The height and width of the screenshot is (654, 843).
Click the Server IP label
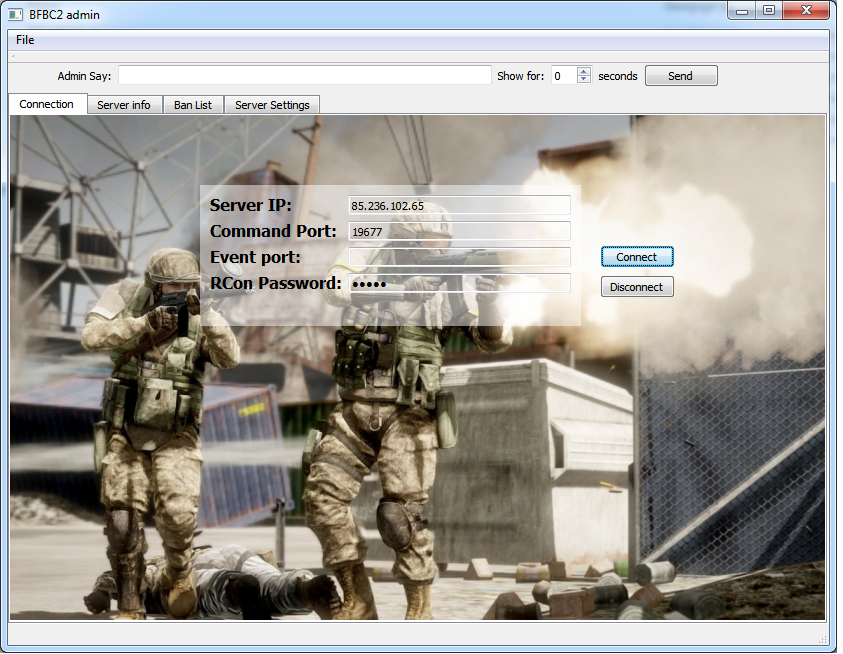[251, 205]
